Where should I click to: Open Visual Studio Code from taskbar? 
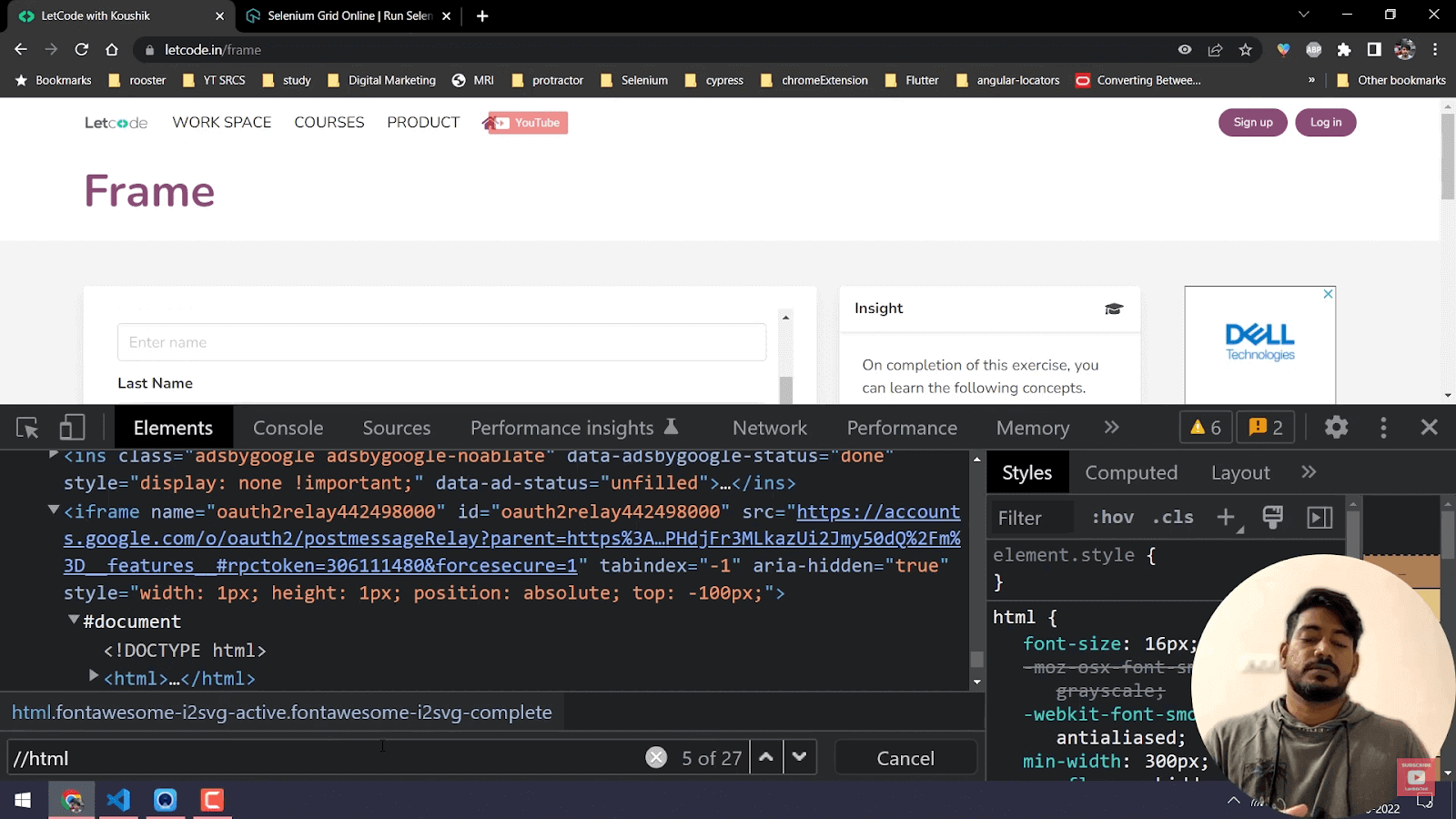[x=118, y=800]
